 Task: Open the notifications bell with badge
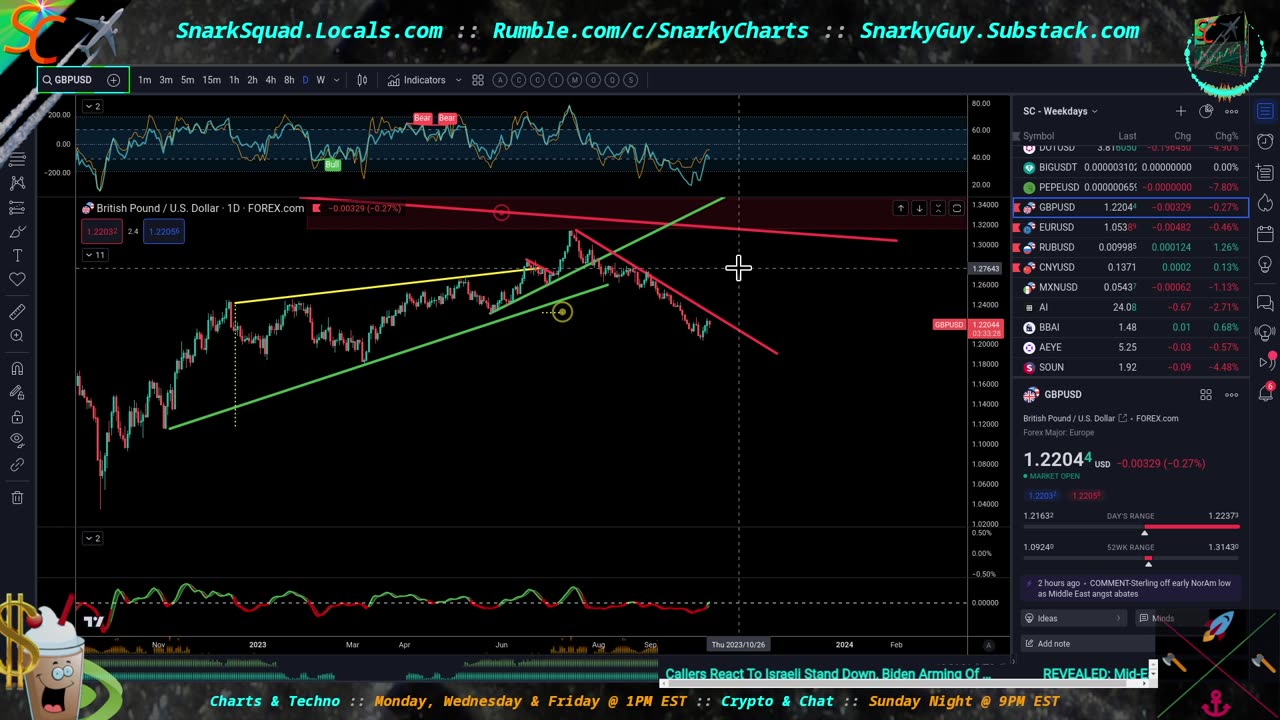pyautogui.click(x=1267, y=394)
